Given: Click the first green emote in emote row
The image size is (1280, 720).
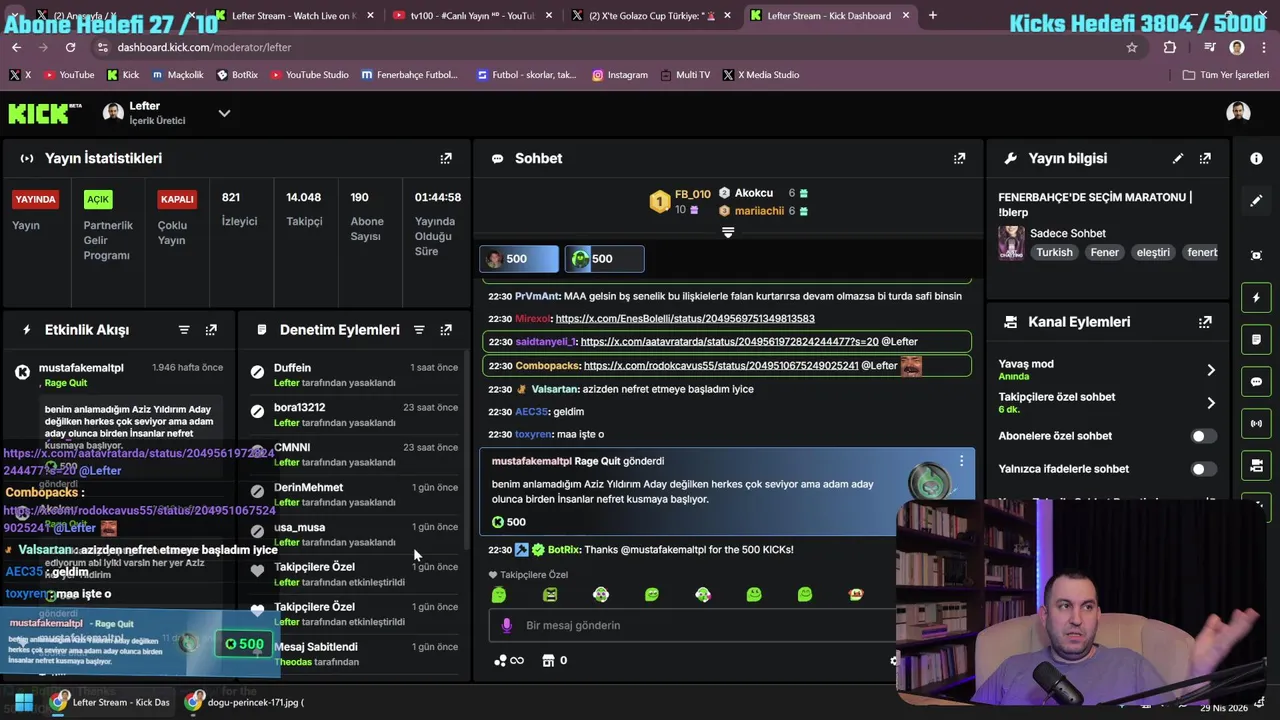Looking at the screenshot, I should tap(499, 595).
